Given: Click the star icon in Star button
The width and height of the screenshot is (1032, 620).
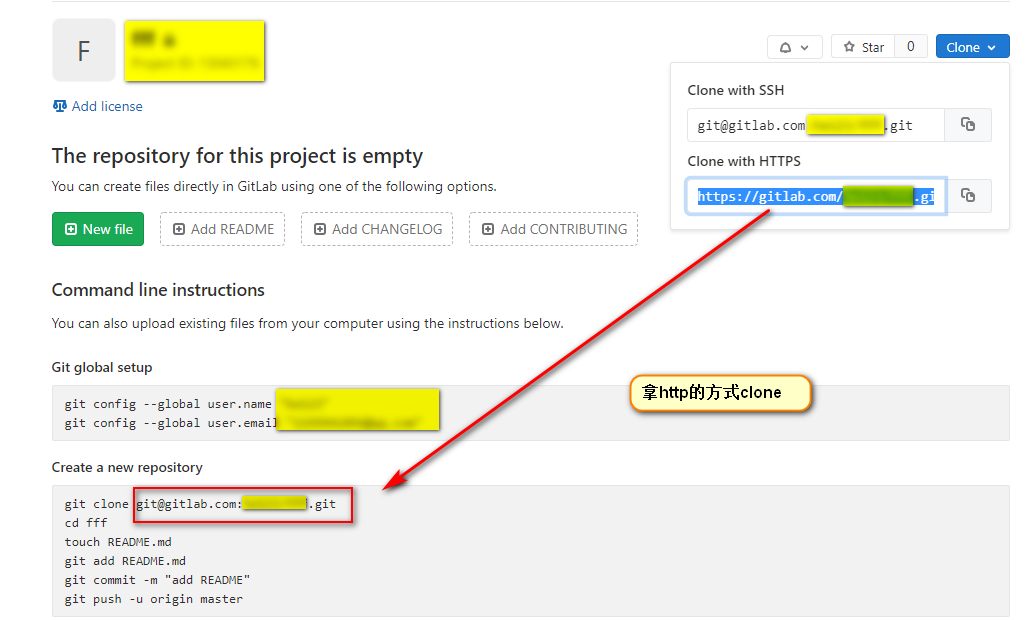Looking at the screenshot, I should [849, 47].
